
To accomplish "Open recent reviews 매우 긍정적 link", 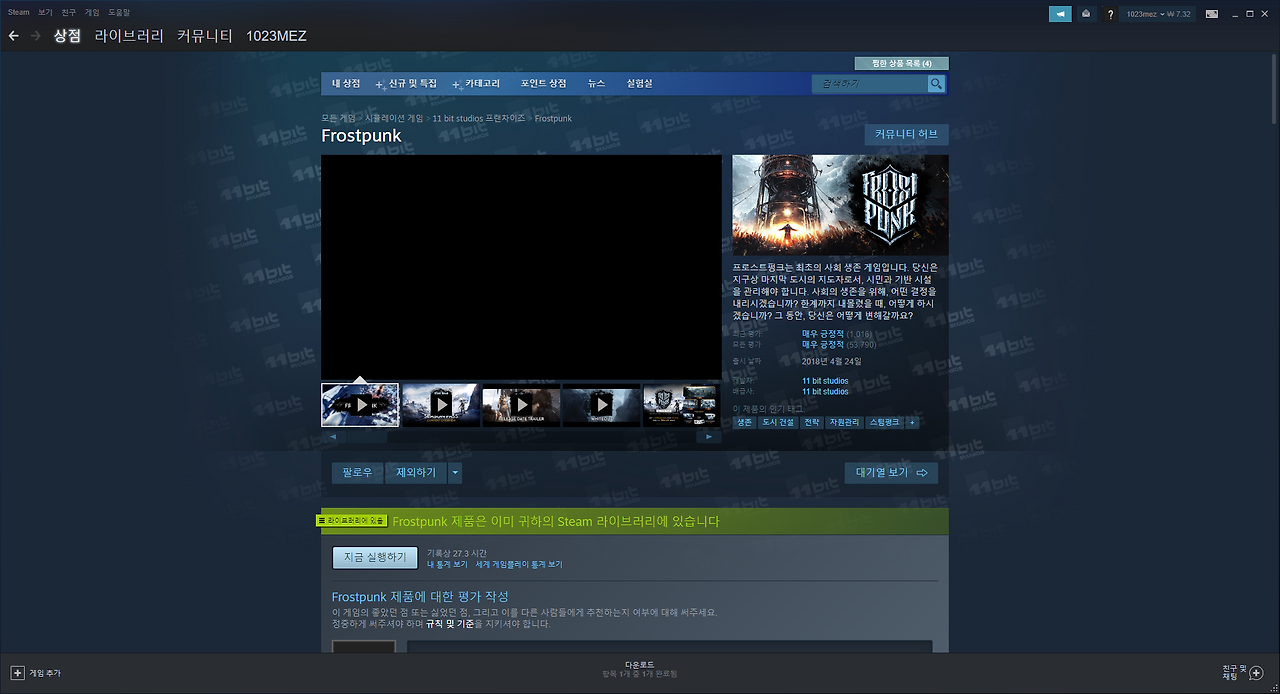I will (x=823, y=333).
